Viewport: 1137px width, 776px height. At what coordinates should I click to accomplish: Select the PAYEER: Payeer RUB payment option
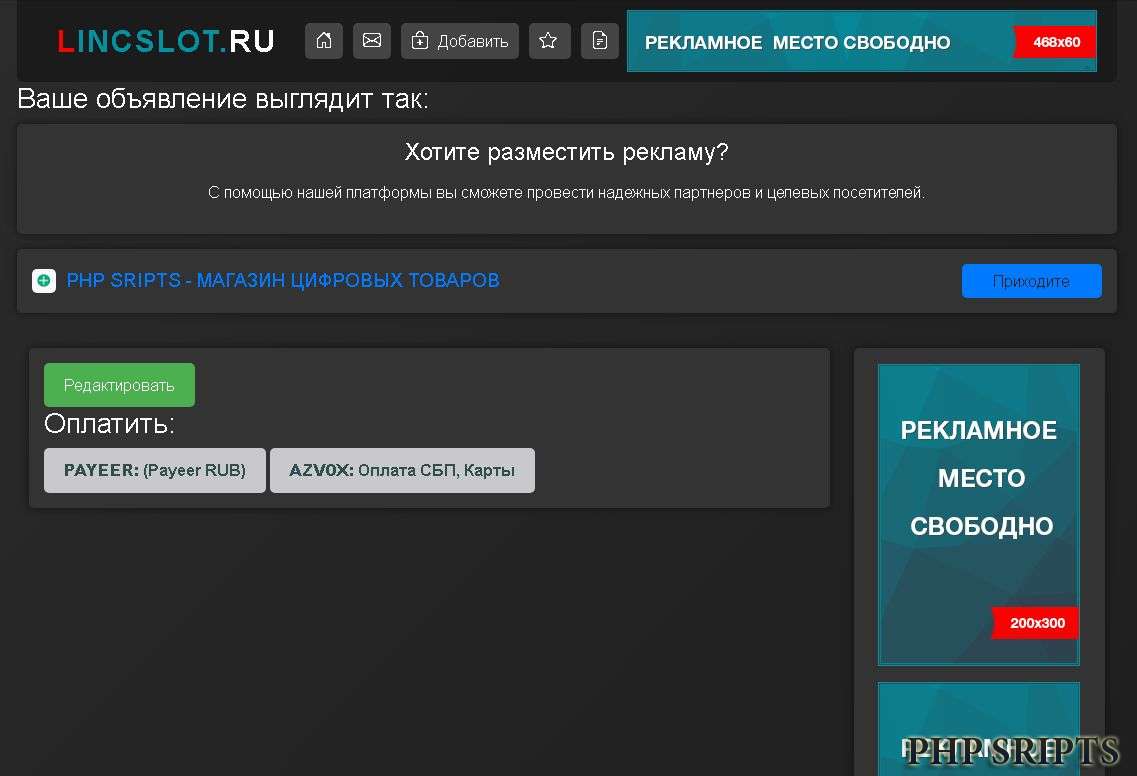coord(154,470)
